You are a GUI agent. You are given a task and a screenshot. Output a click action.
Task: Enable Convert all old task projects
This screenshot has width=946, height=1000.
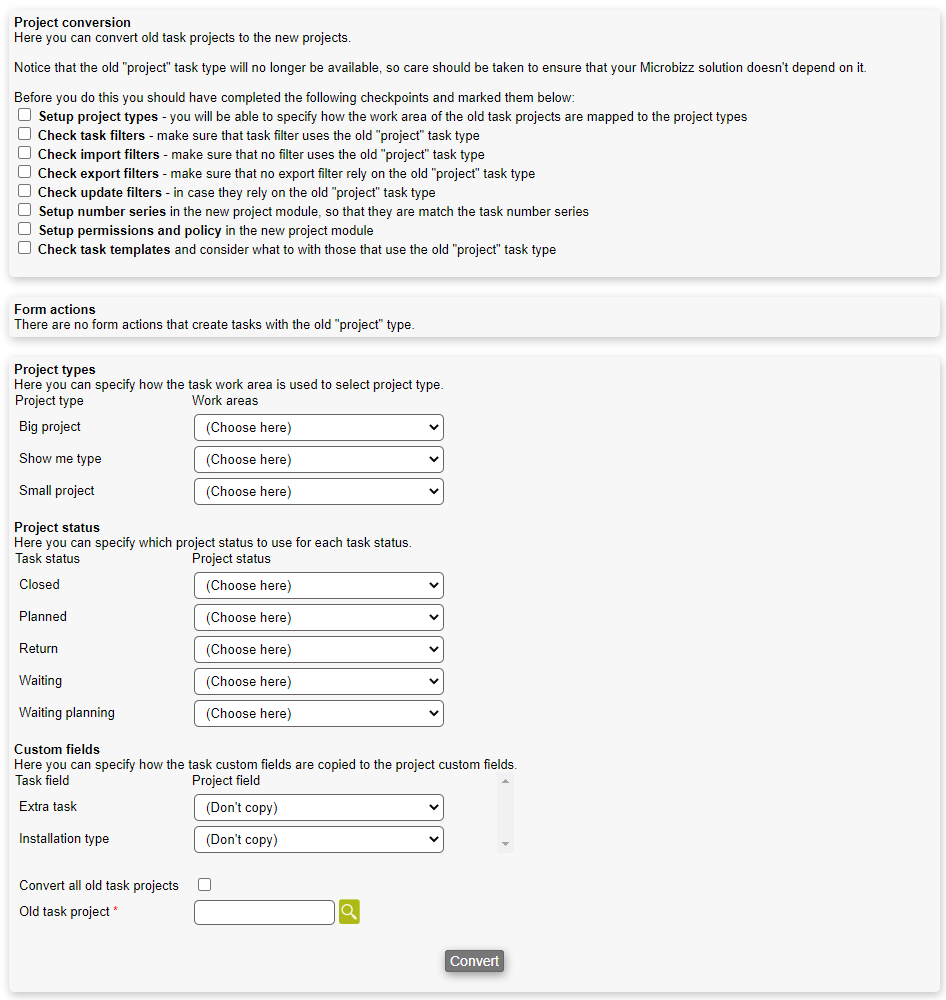pyautogui.click(x=205, y=885)
